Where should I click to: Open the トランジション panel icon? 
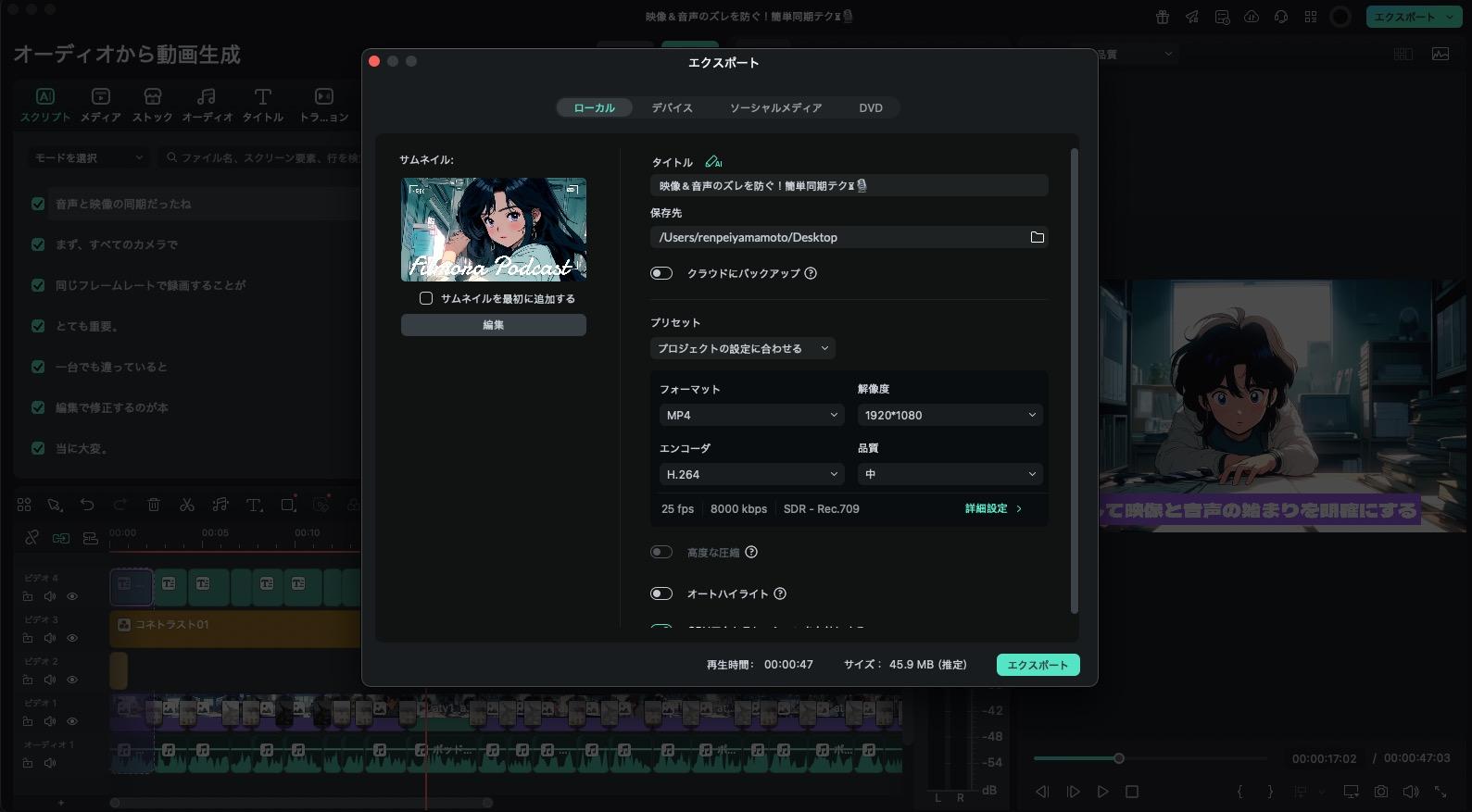point(324,96)
